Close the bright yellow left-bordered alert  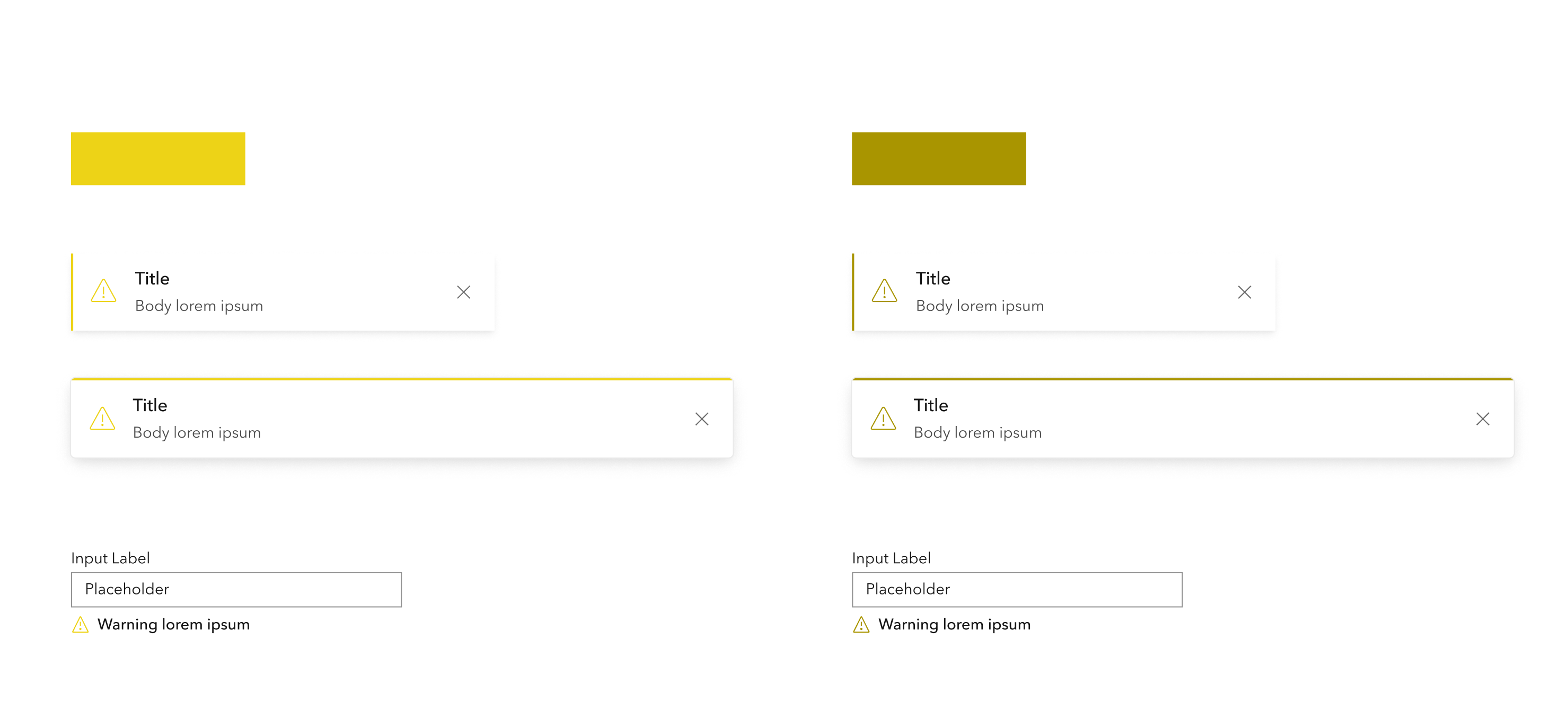[x=464, y=292]
